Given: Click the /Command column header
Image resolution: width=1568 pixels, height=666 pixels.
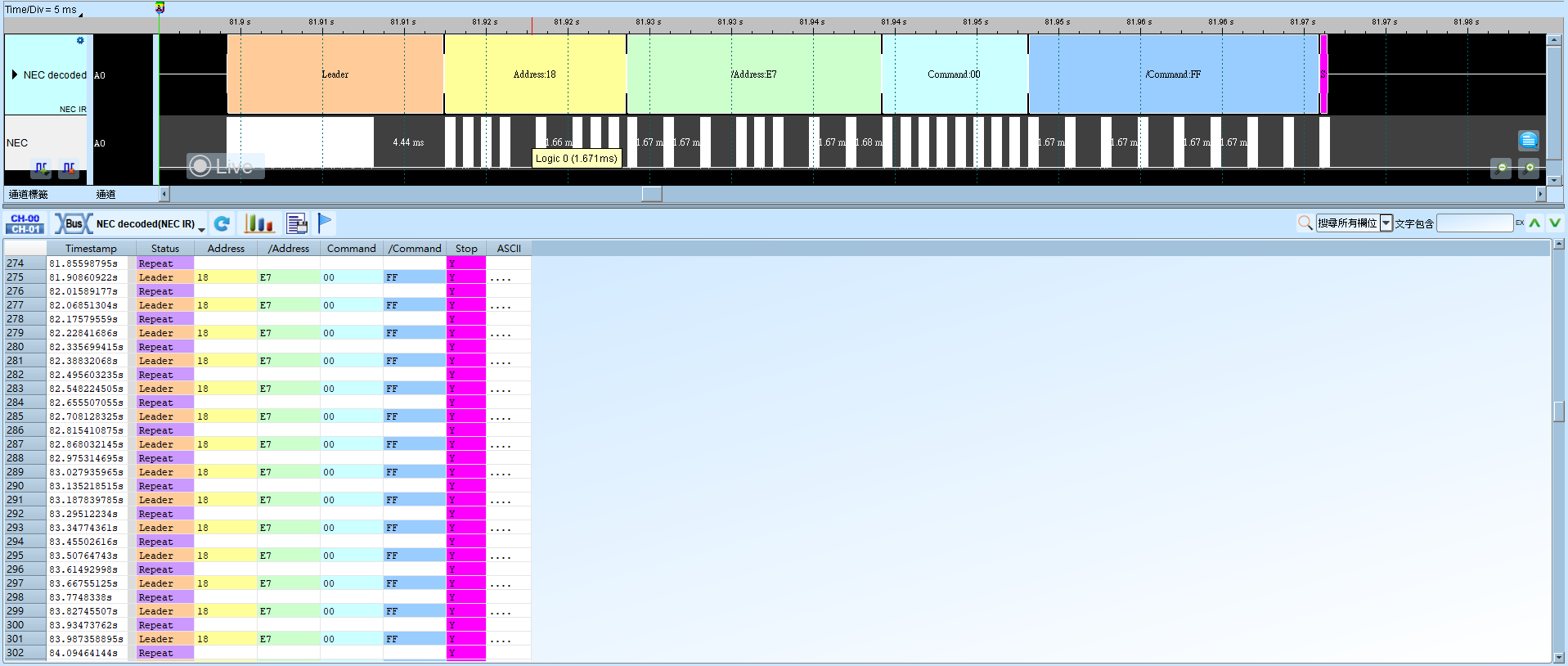Looking at the screenshot, I should (415, 249).
